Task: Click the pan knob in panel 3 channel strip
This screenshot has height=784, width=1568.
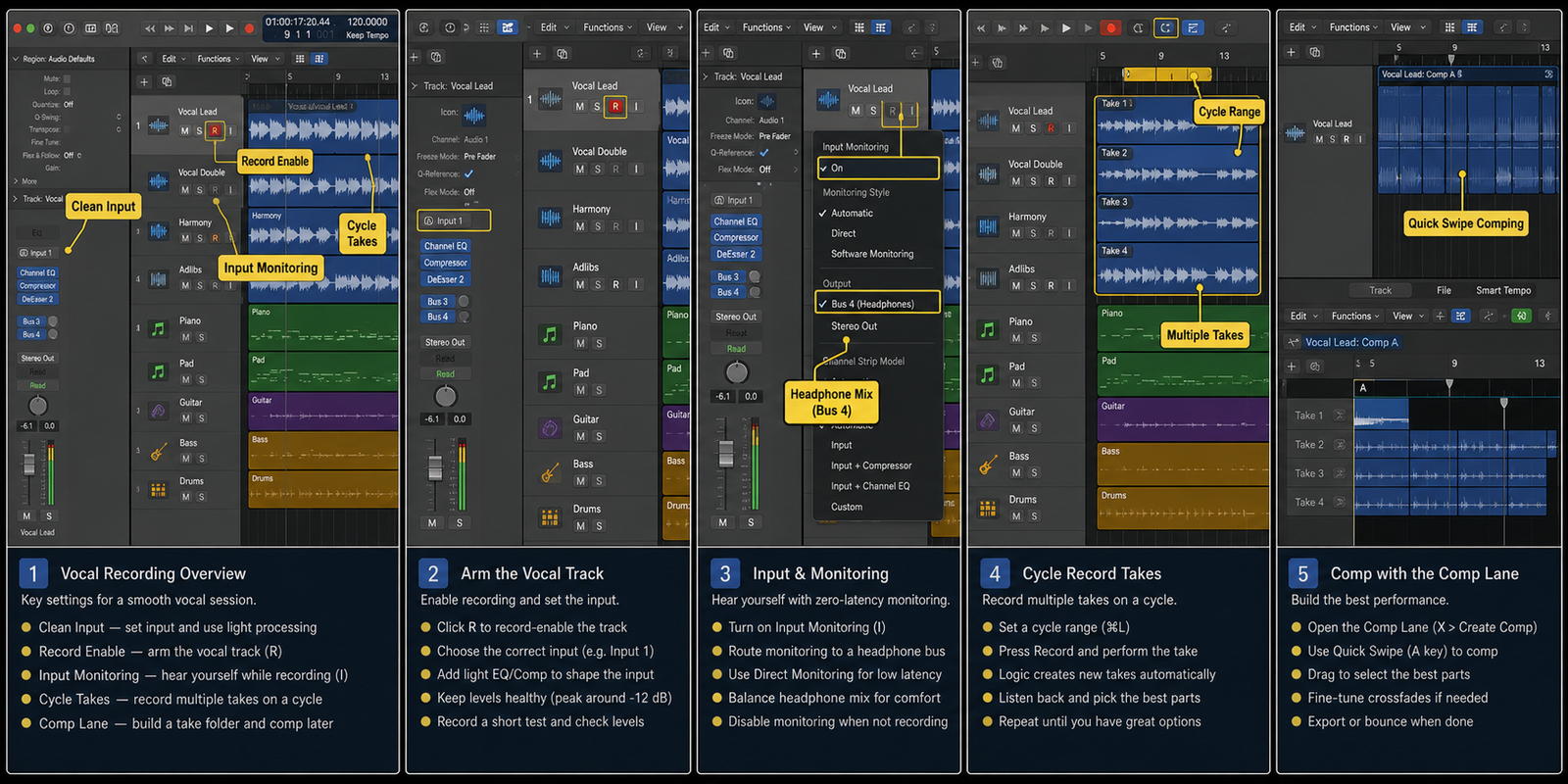Action: pos(737,371)
